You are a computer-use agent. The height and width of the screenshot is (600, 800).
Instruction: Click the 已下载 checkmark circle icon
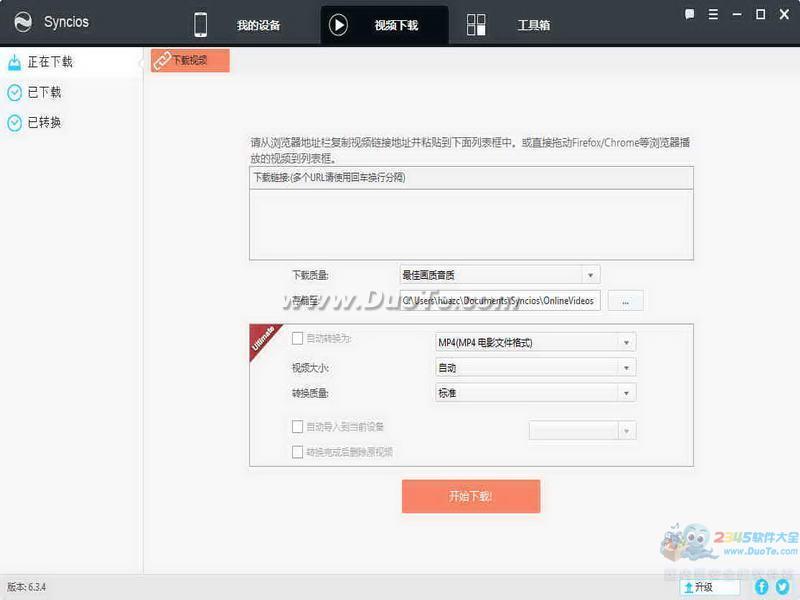coord(14,92)
